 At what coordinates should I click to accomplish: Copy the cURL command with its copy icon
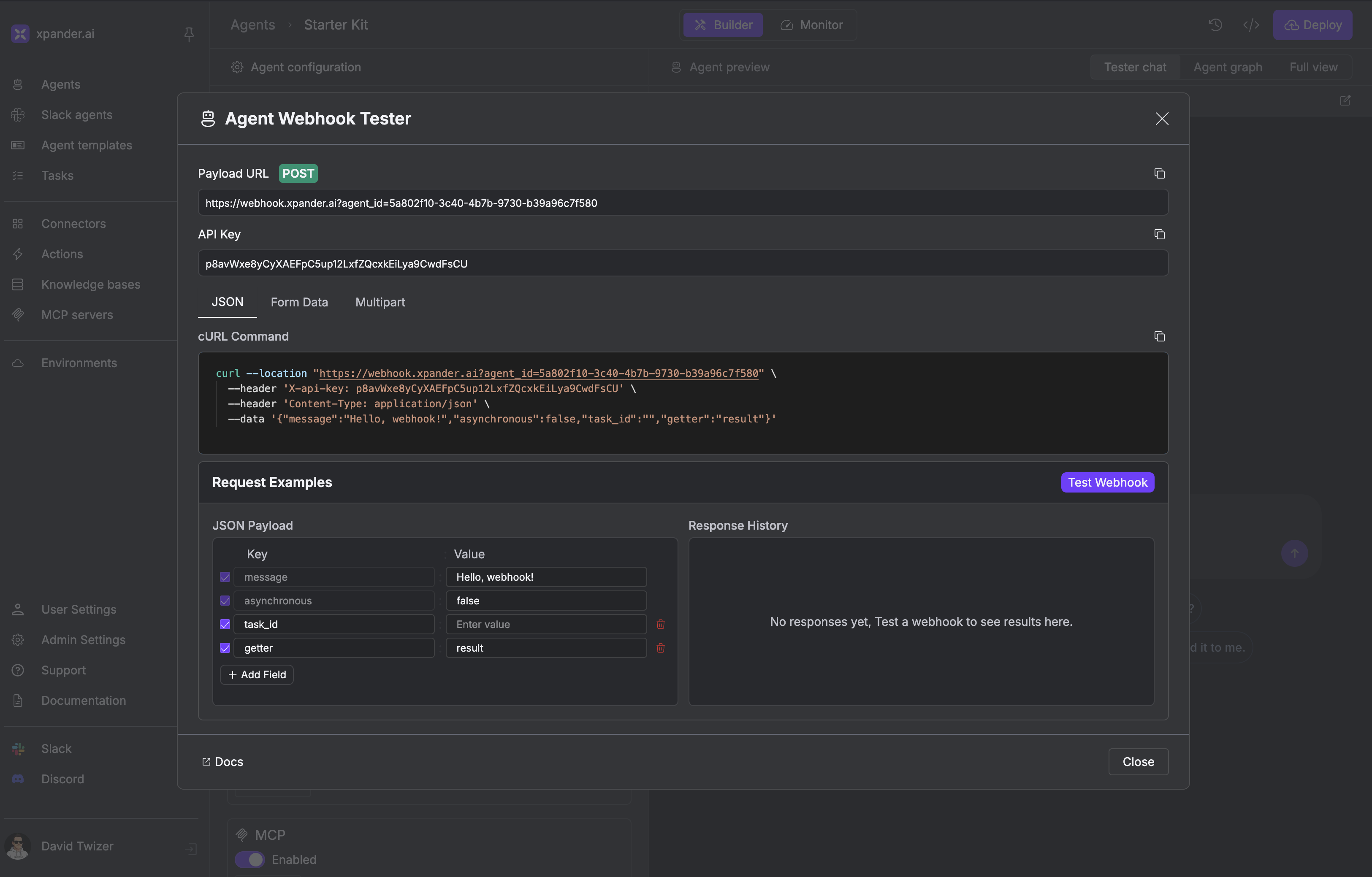click(1160, 336)
